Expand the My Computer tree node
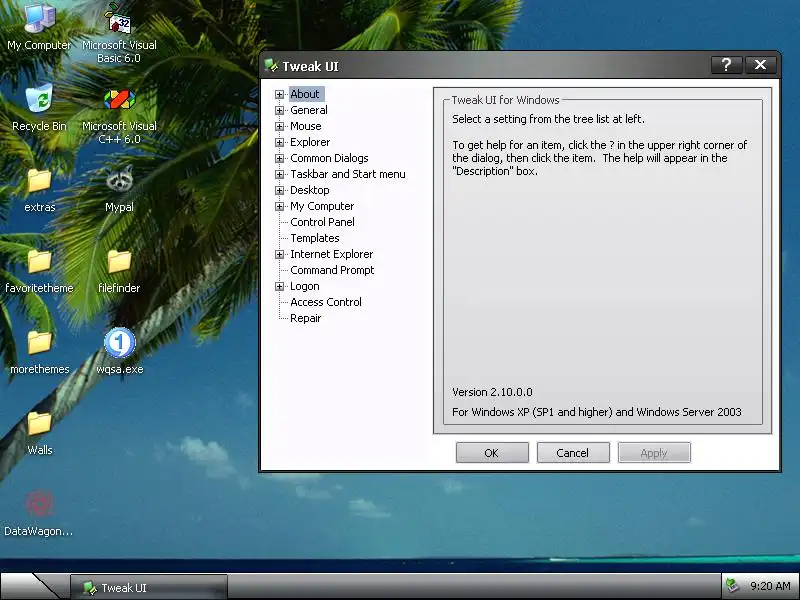The width and height of the screenshot is (800, 600). click(279, 207)
